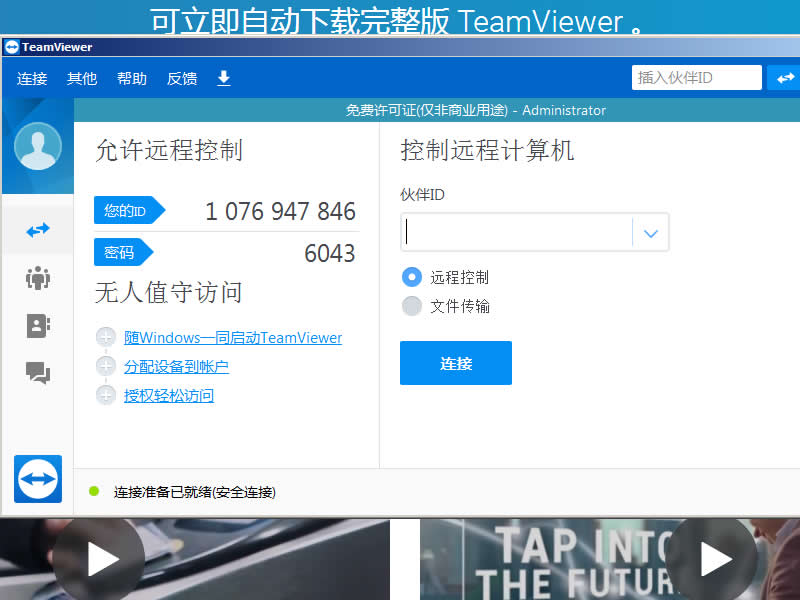Select the 文件传输 radio button

tap(411, 306)
